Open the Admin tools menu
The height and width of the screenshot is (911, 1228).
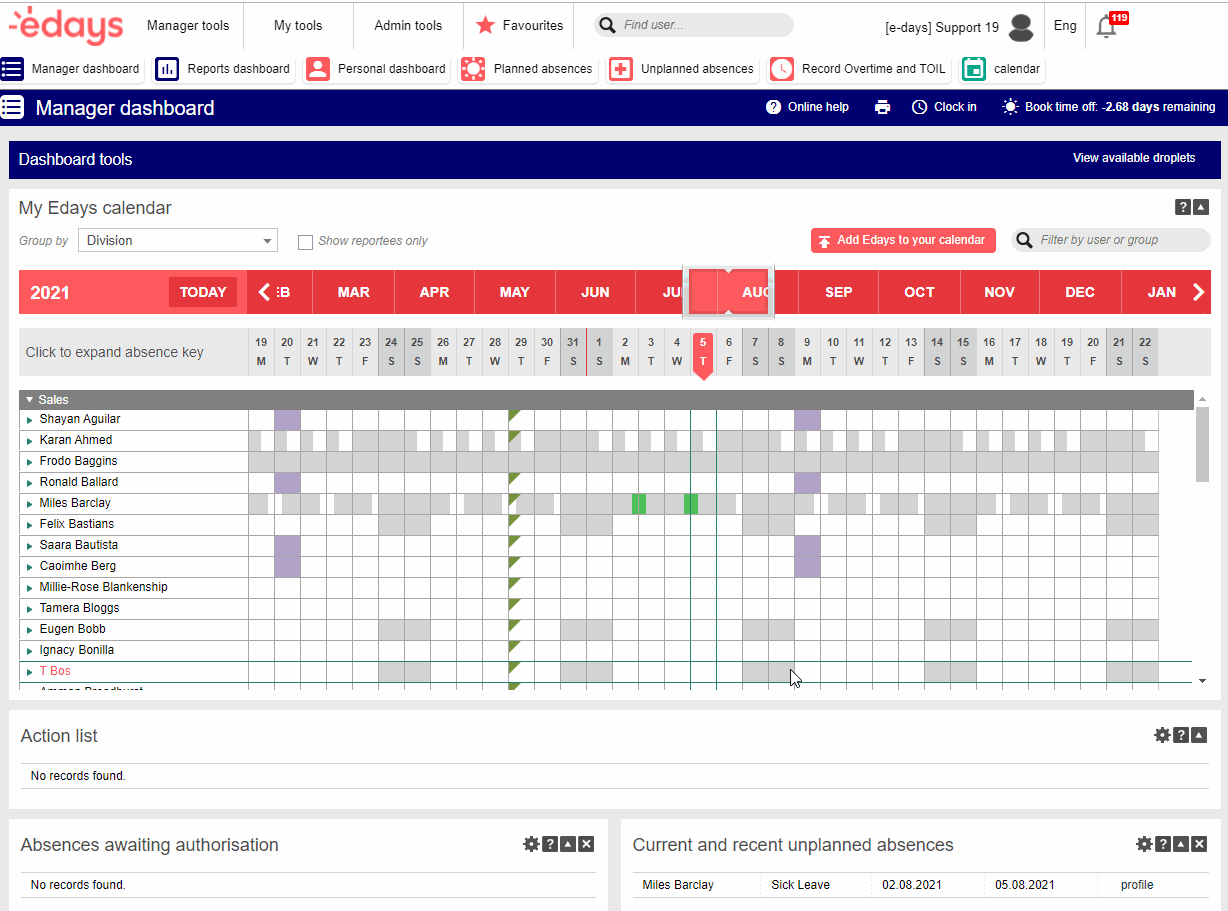(408, 25)
